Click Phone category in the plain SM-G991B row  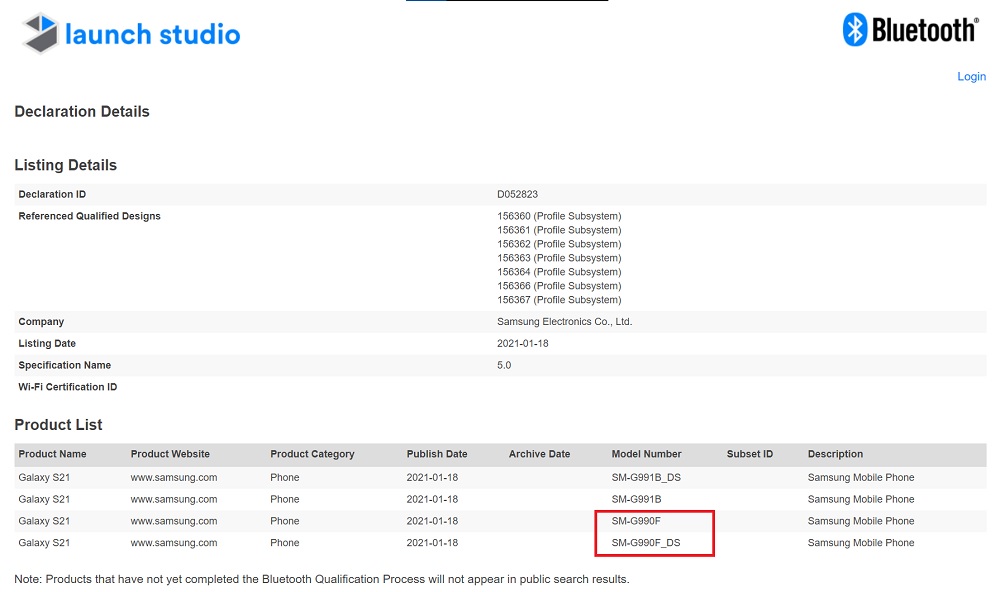[284, 500]
